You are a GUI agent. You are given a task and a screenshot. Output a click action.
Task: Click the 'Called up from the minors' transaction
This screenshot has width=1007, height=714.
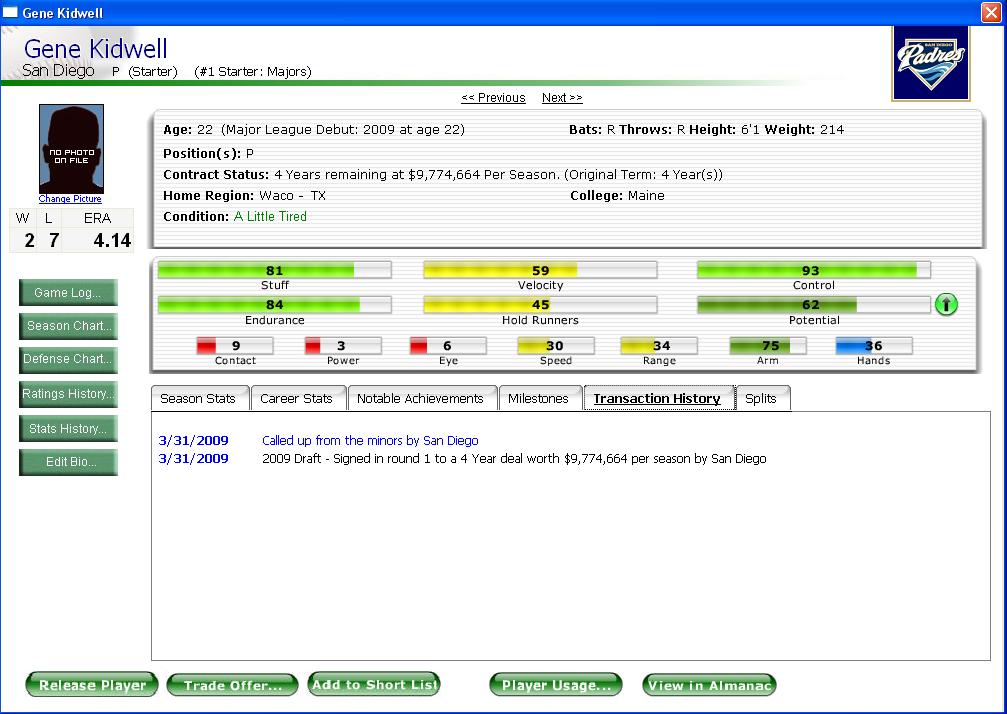tap(370, 440)
